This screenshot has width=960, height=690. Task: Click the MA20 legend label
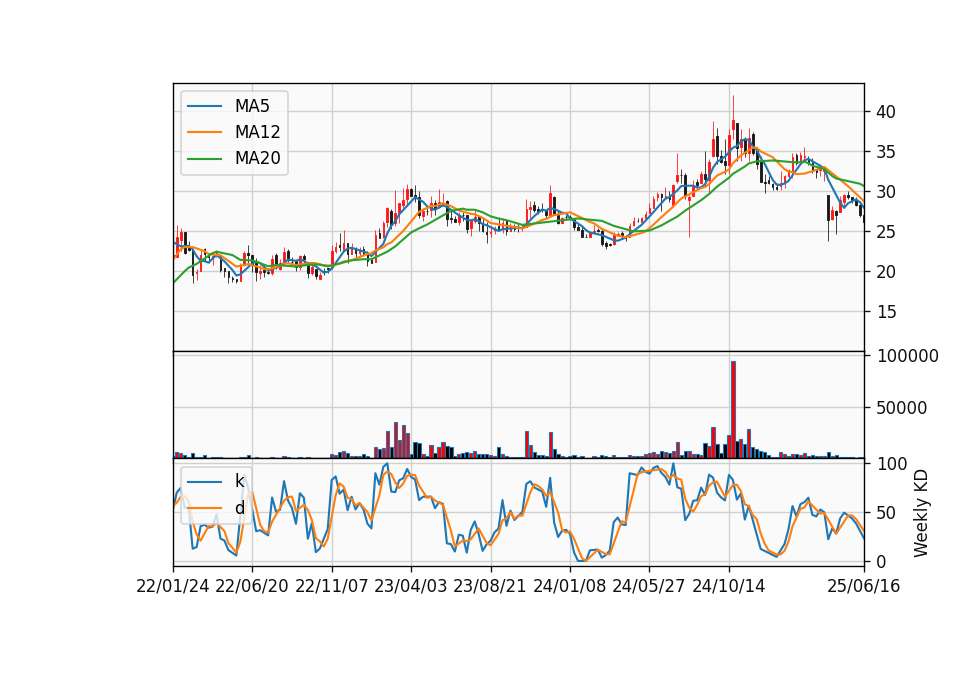pyautogui.click(x=257, y=158)
